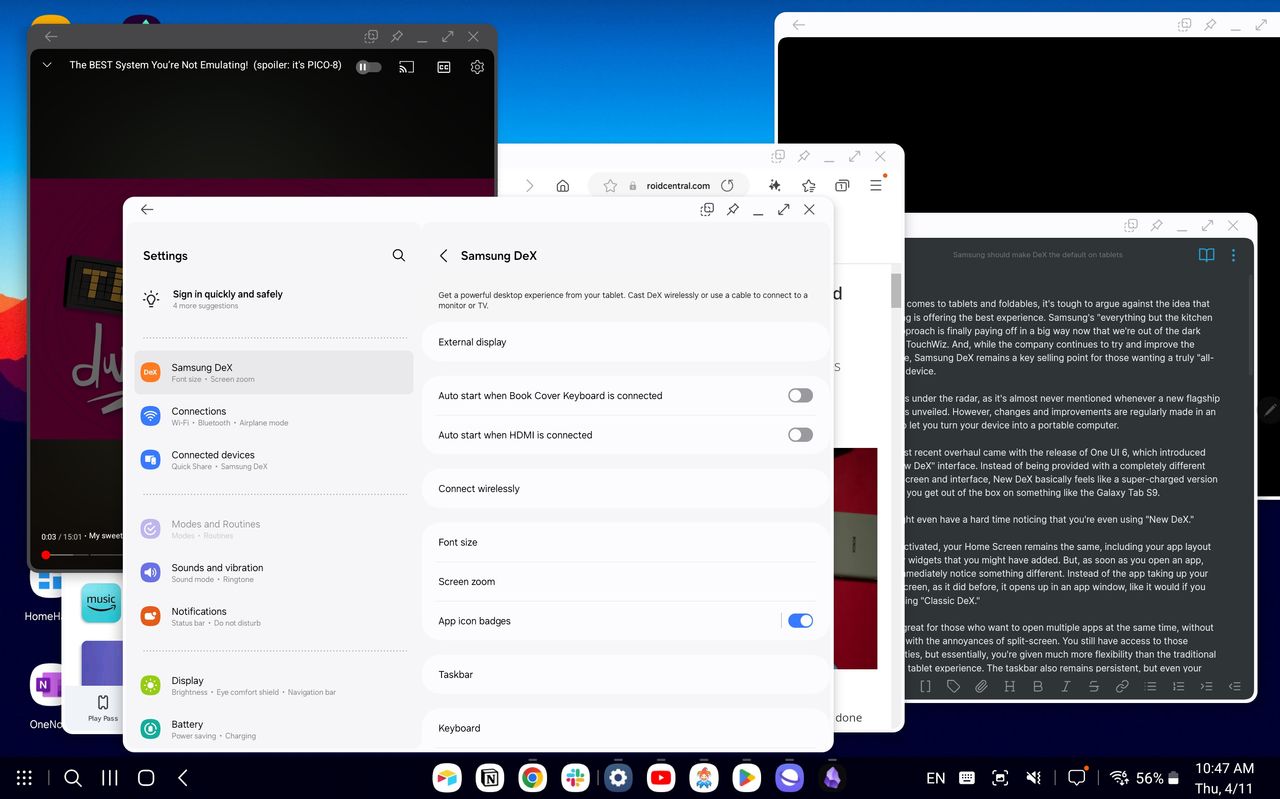1280x799 pixels.
Task: Add attachment paperclip in notes editor
Action: (x=982, y=686)
